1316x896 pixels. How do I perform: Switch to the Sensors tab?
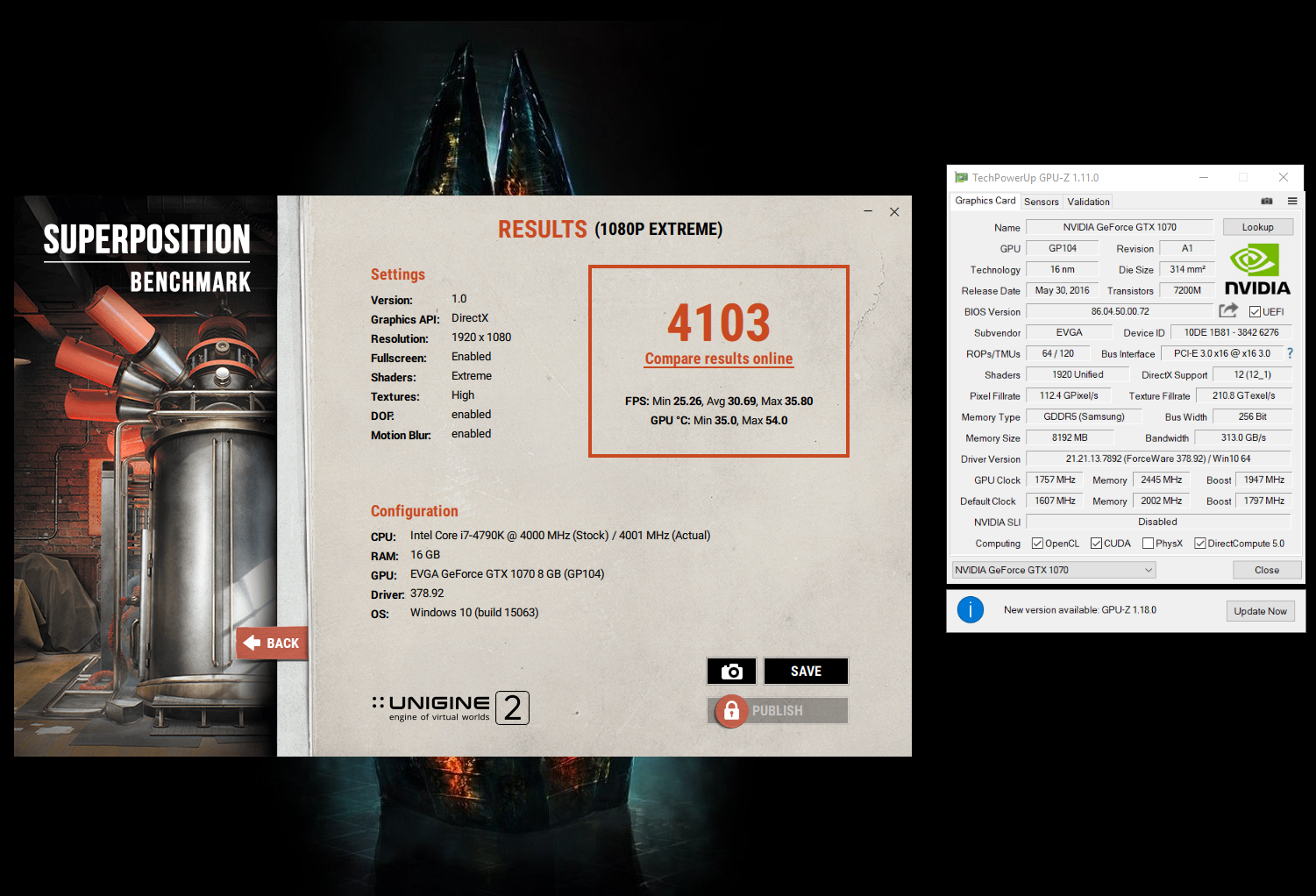coord(1042,202)
